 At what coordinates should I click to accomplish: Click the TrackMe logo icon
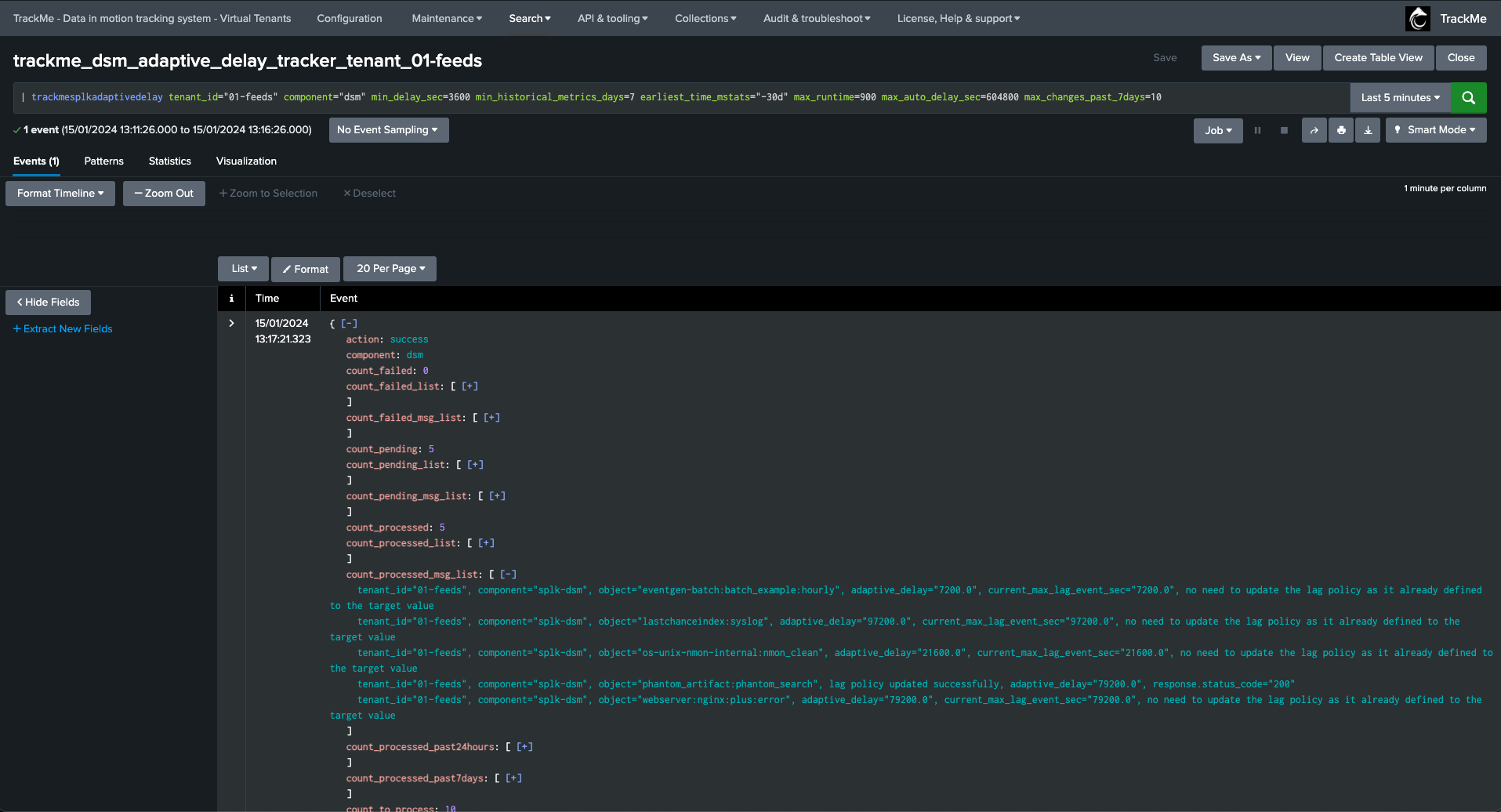click(1418, 18)
